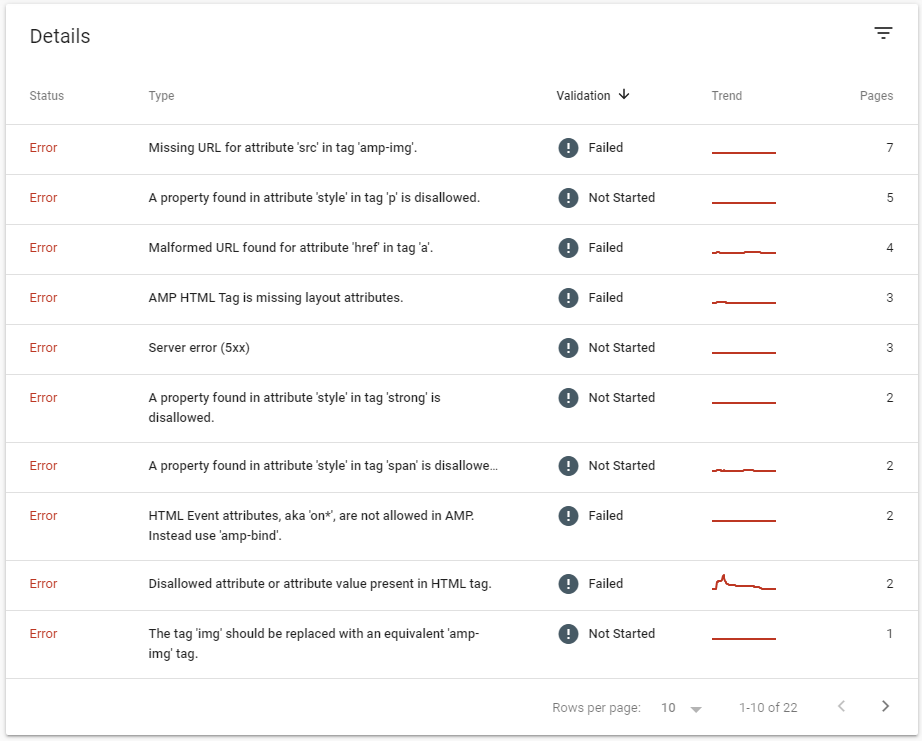
Task: Click page count 4 in malformed 'href' row
Action: click(x=890, y=248)
